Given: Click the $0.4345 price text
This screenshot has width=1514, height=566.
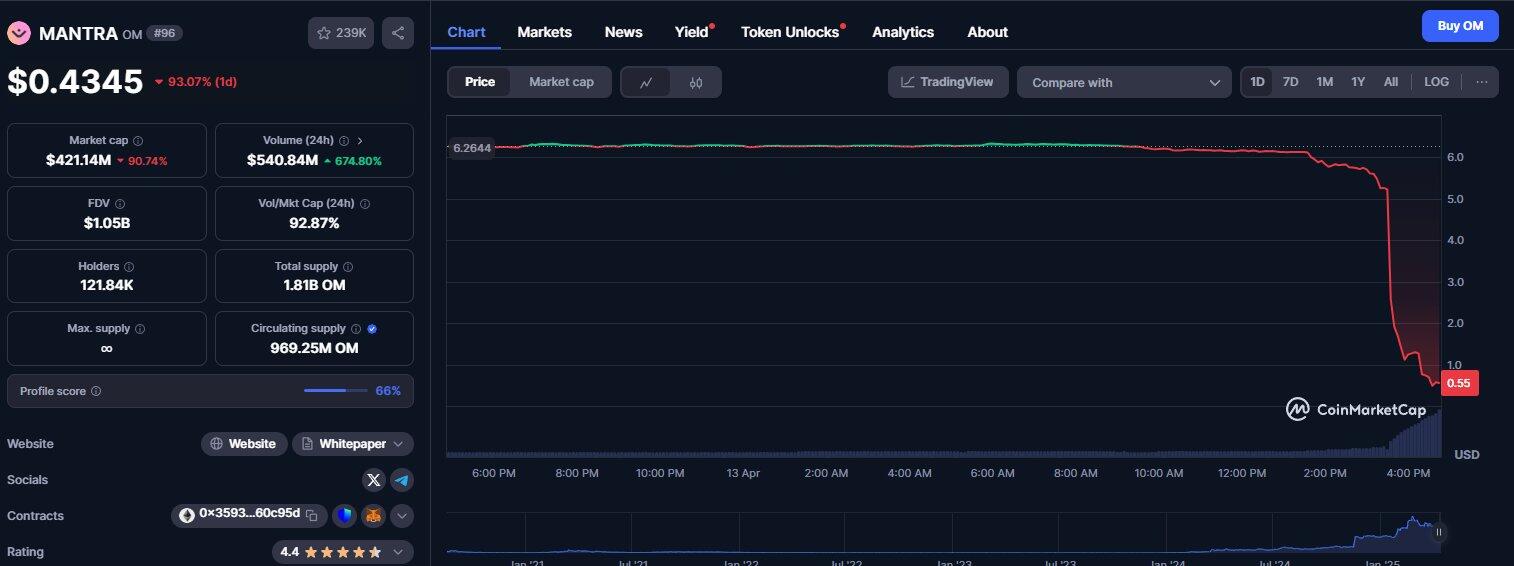Looking at the screenshot, I should tap(76, 81).
